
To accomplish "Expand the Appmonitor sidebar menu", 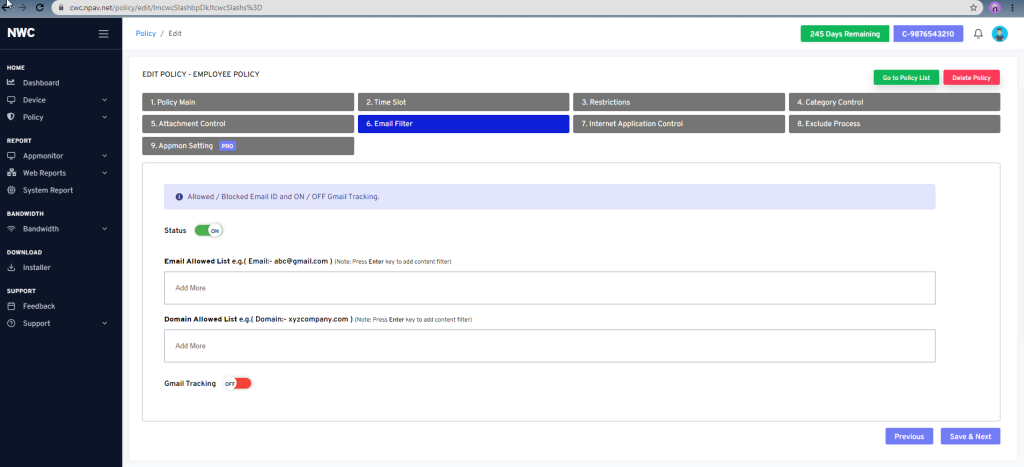I will click(58, 156).
